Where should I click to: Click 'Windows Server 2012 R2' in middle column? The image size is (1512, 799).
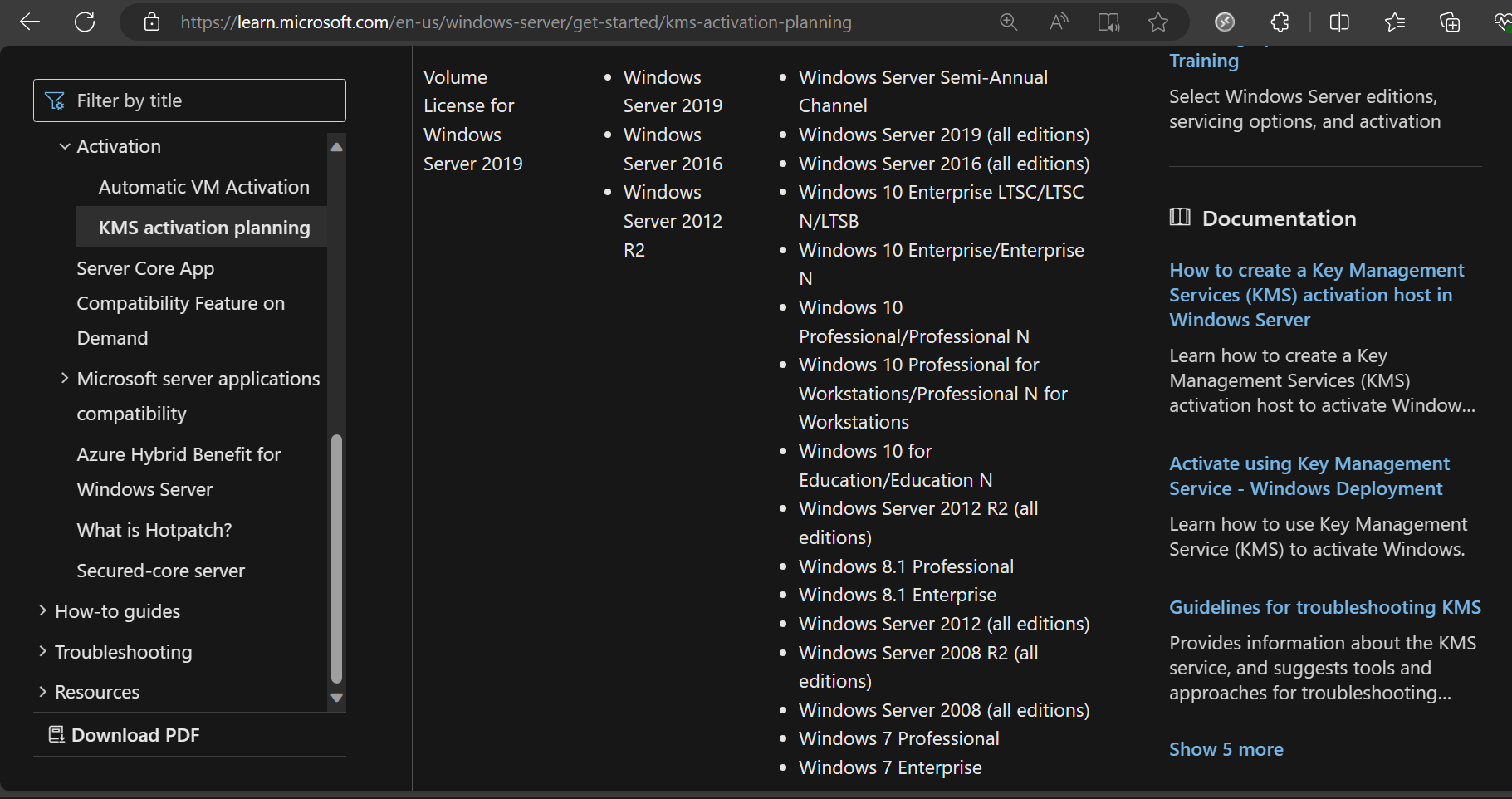673,221
